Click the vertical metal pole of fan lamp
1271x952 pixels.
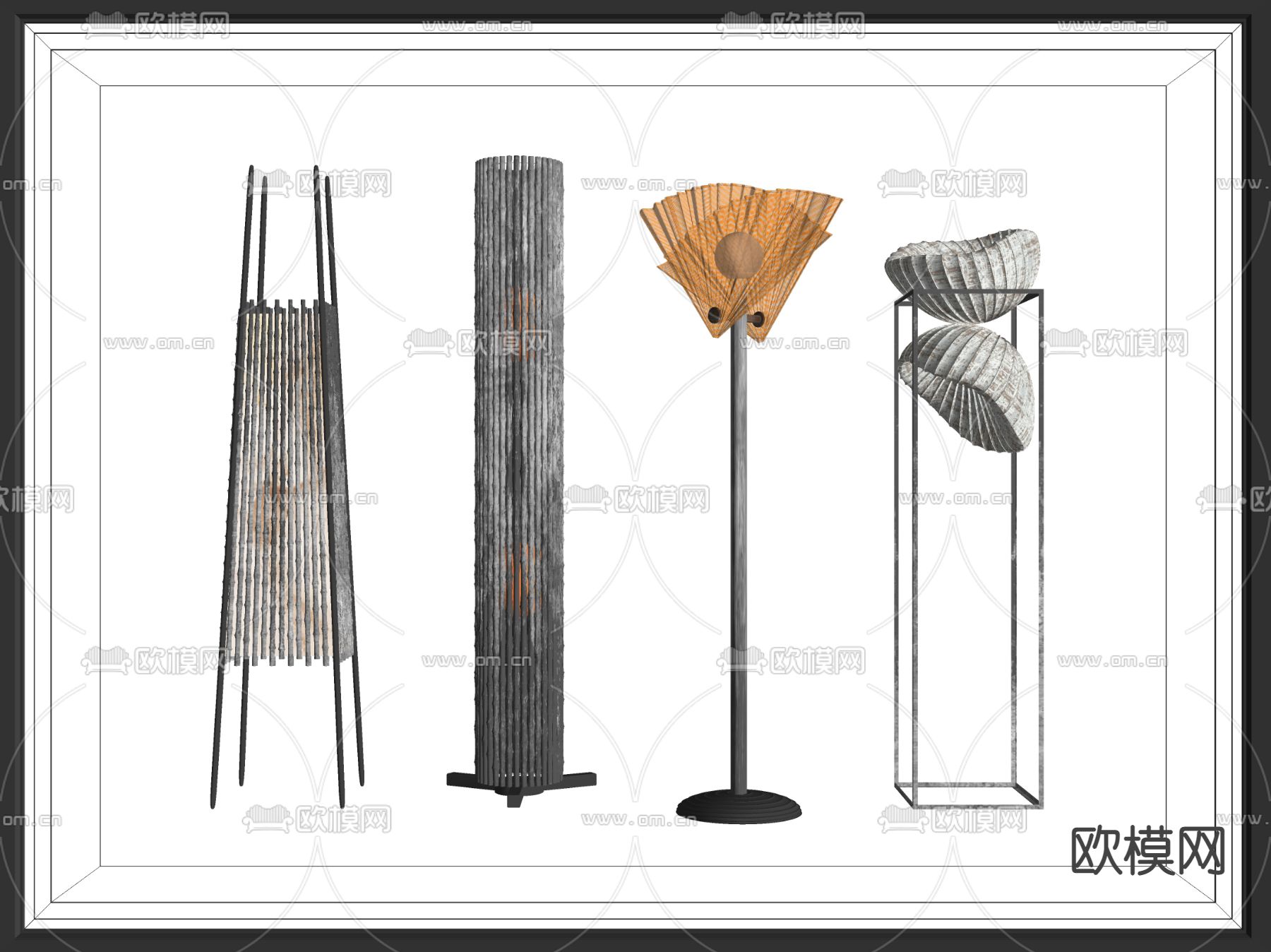[x=739, y=565]
